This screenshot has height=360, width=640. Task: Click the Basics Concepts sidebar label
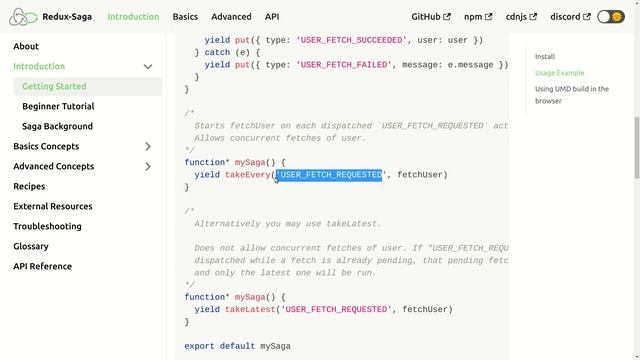click(46, 146)
